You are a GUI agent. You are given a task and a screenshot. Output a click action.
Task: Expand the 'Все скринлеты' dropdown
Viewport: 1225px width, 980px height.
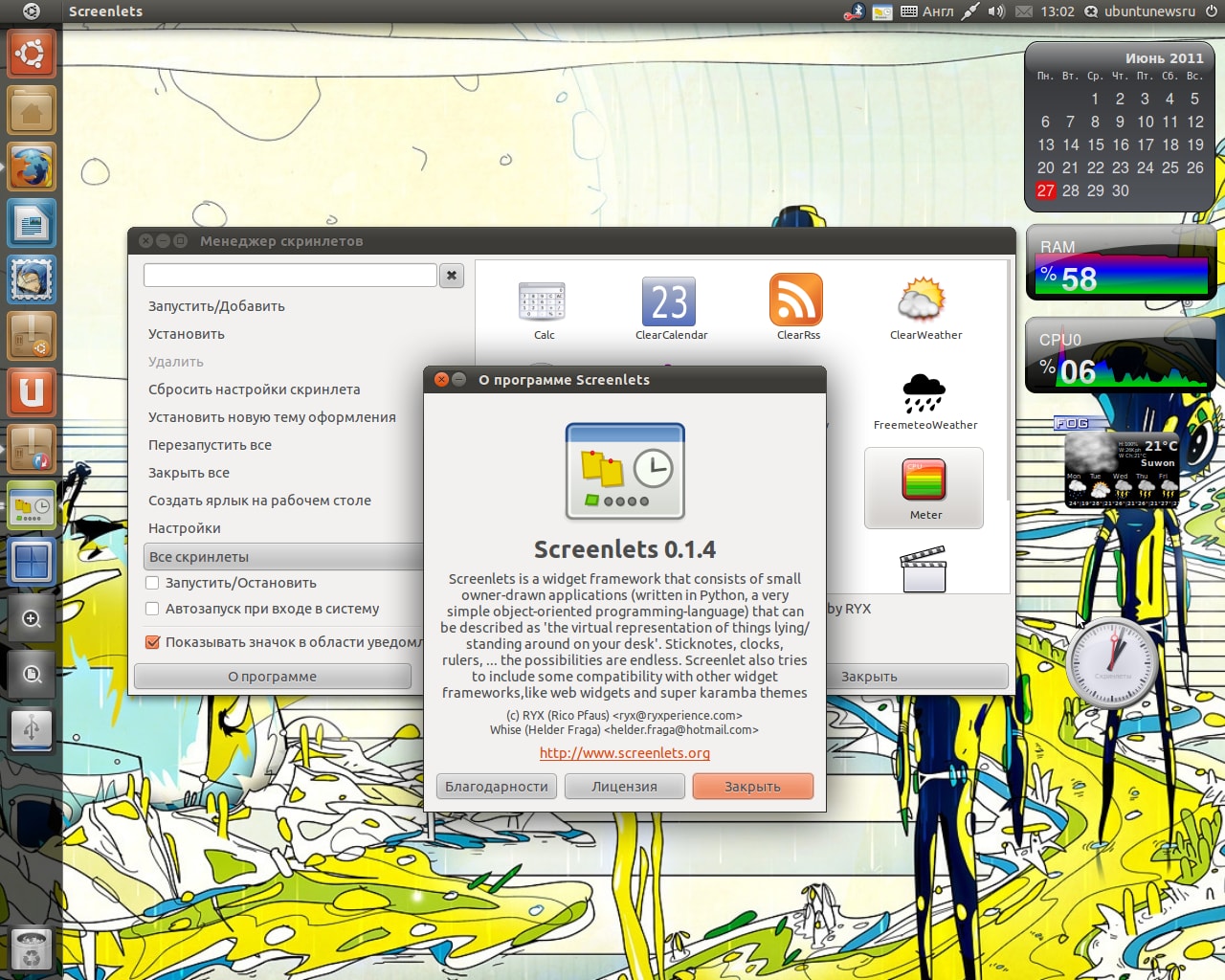click(283, 557)
